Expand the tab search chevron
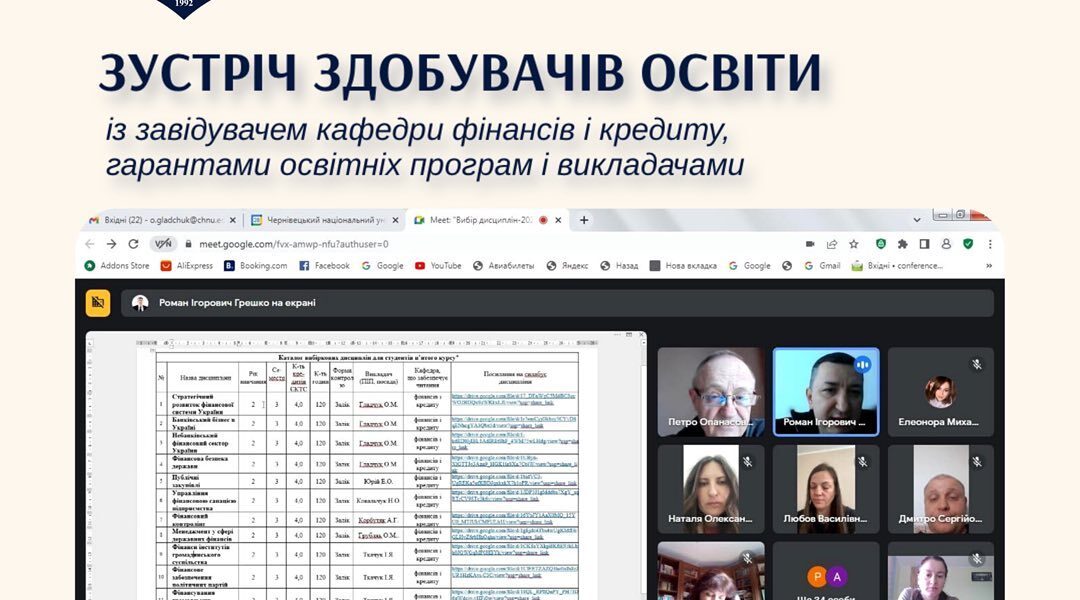Viewport: 1080px width, 600px height. [917, 220]
